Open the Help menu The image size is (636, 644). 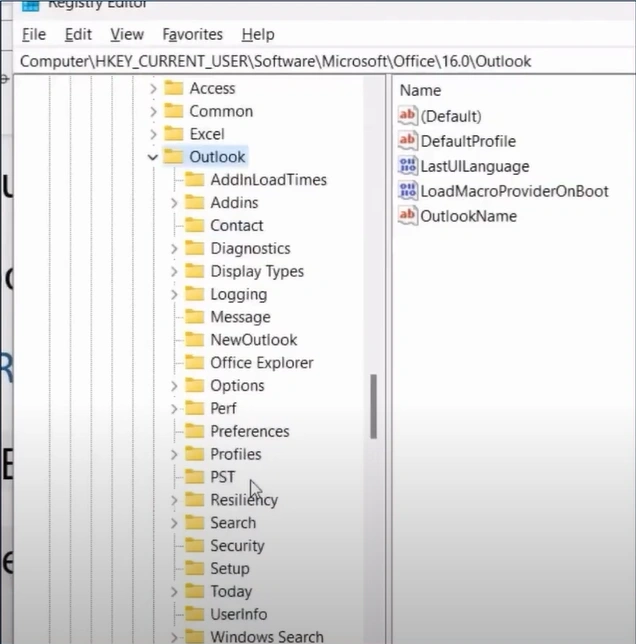258,34
